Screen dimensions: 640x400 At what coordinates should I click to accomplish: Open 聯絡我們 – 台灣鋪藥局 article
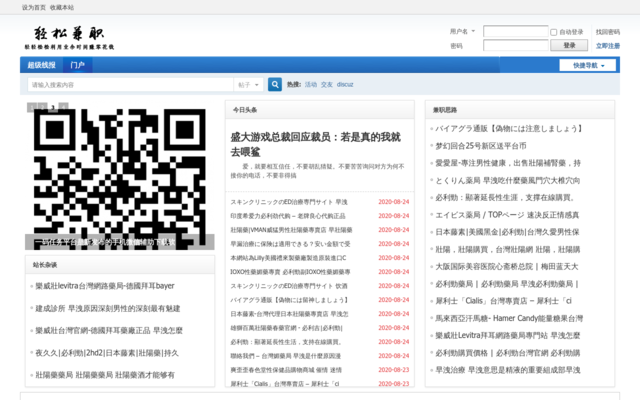tap(286, 356)
